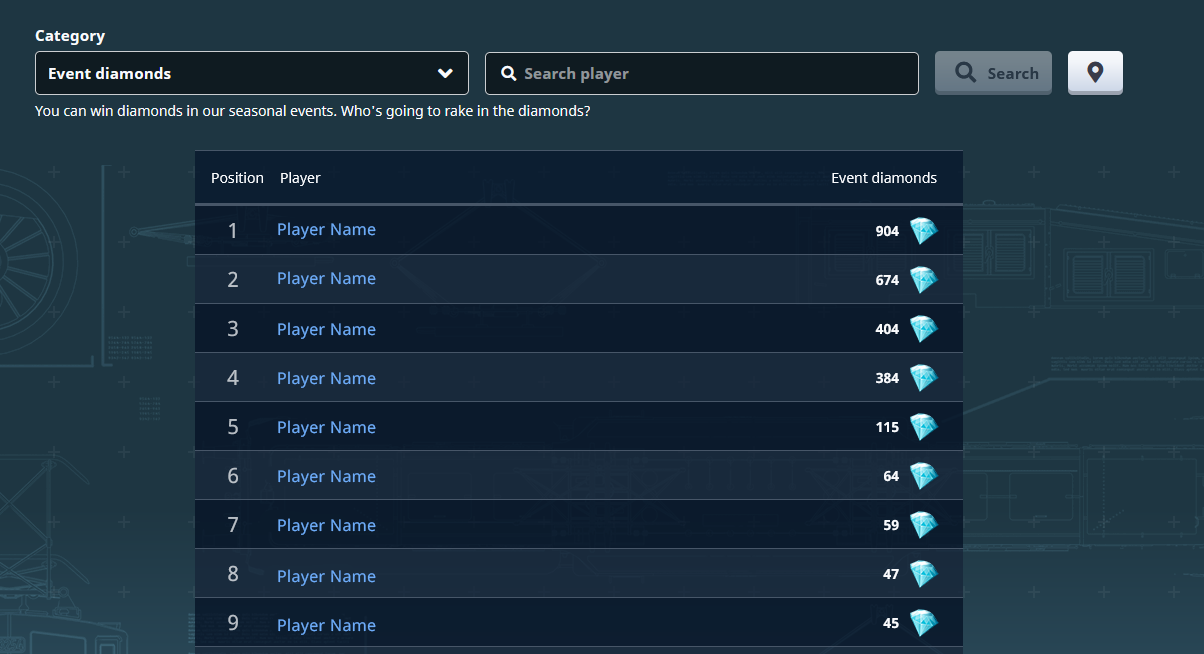Image resolution: width=1204 pixels, height=654 pixels.
Task: Click diamond icon next to 674
Action: pyautogui.click(x=923, y=280)
